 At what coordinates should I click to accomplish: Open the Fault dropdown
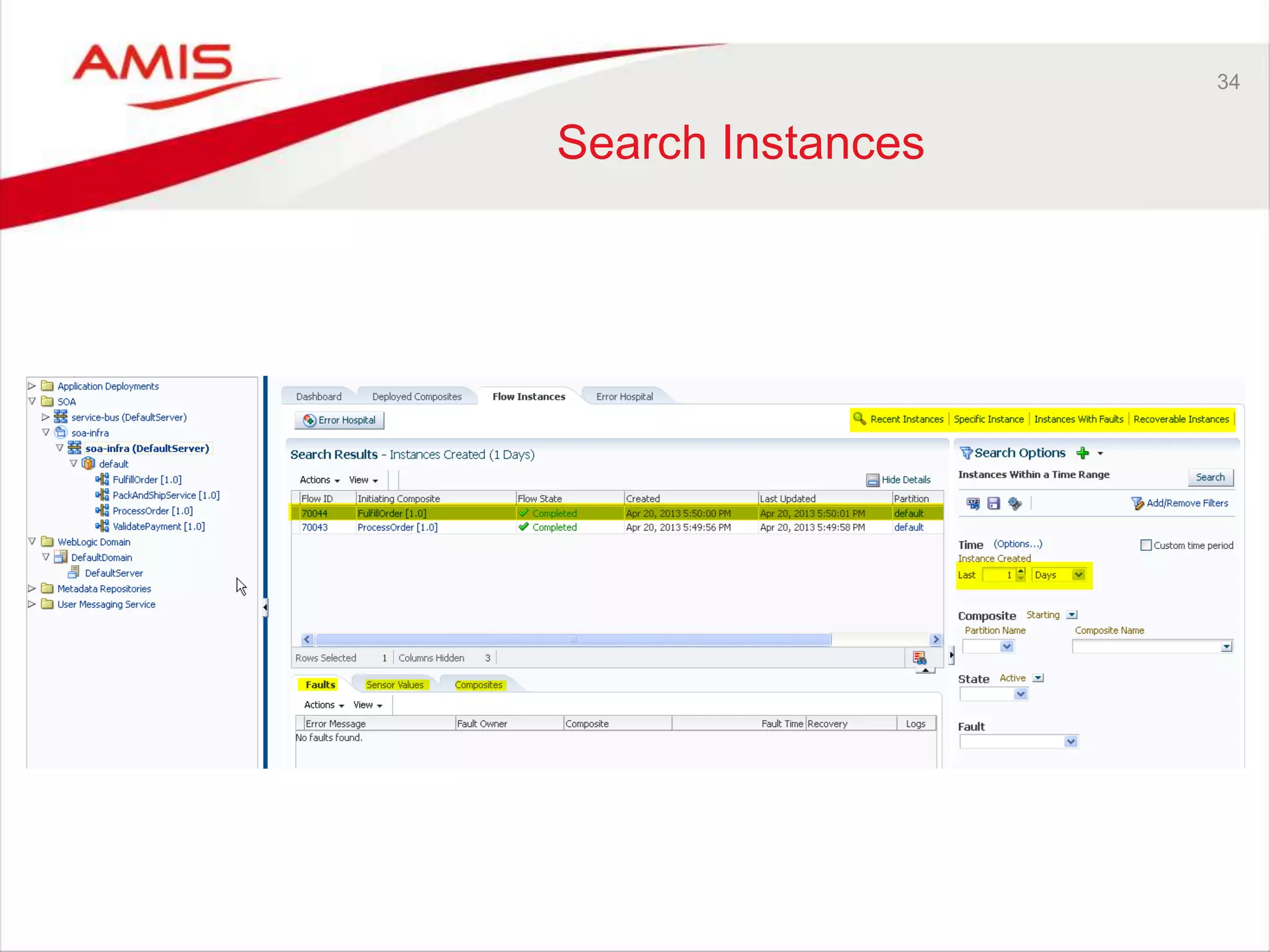(1071, 741)
